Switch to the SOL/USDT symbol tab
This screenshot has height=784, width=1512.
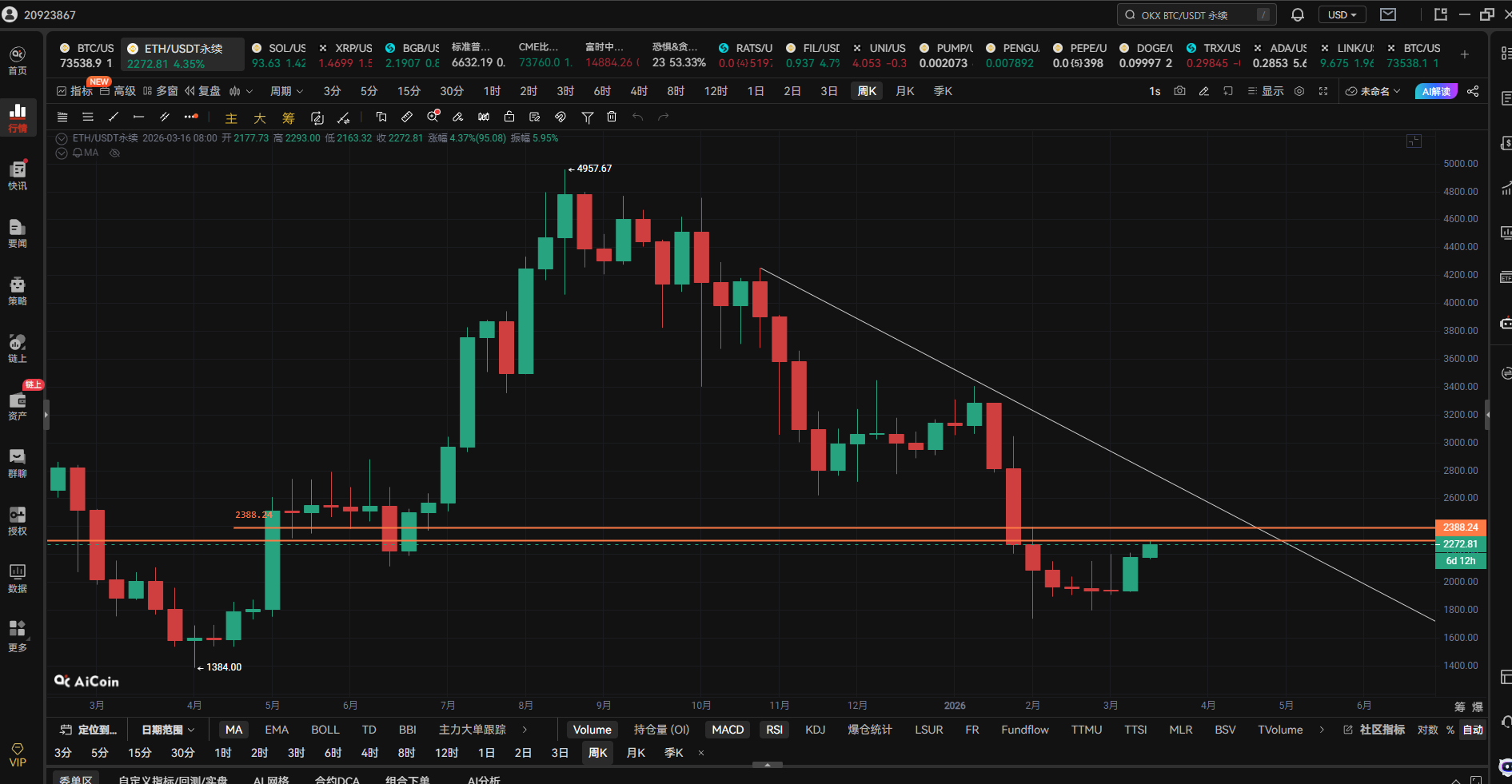278,55
